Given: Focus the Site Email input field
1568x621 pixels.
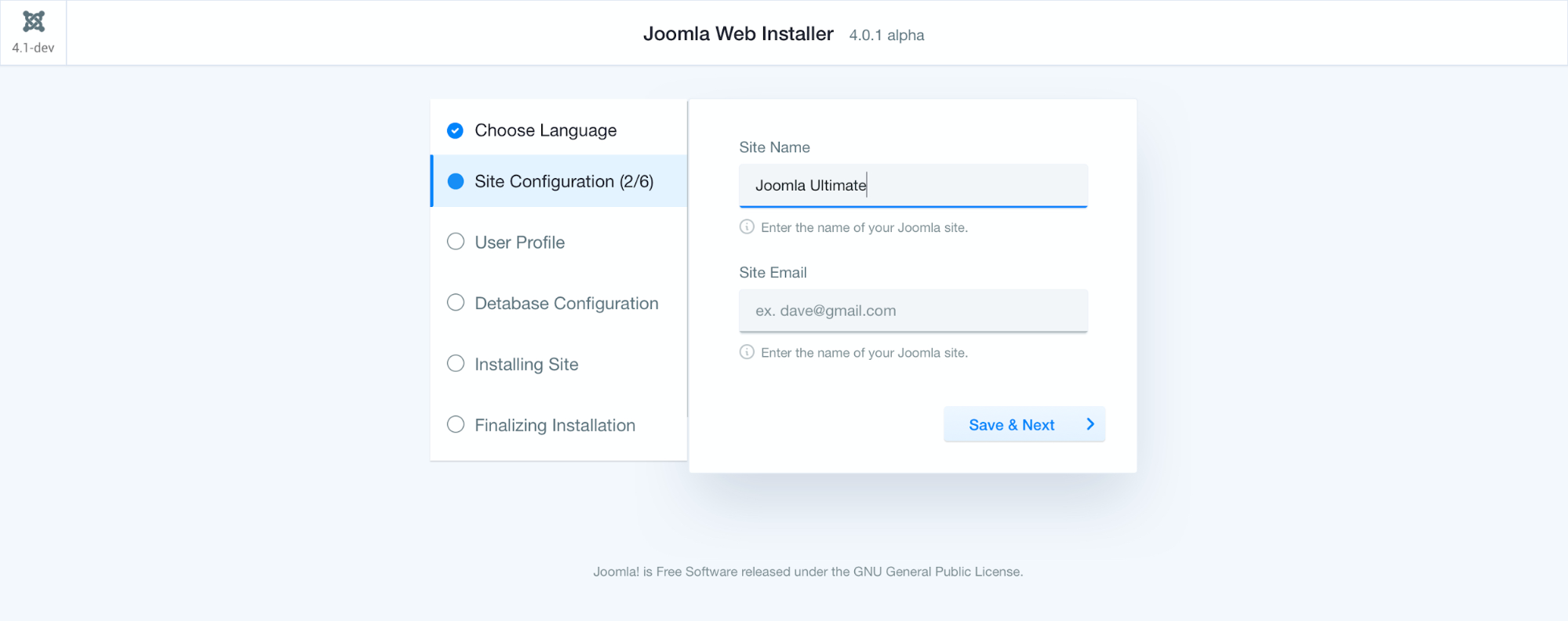Looking at the screenshot, I should tap(913, 311).
